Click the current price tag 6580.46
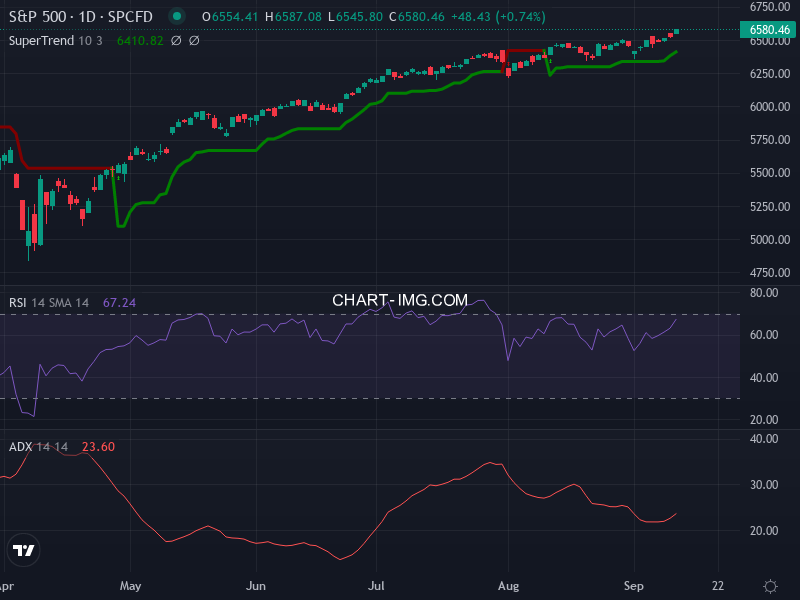Screen dimensions: 800x600 769,30
